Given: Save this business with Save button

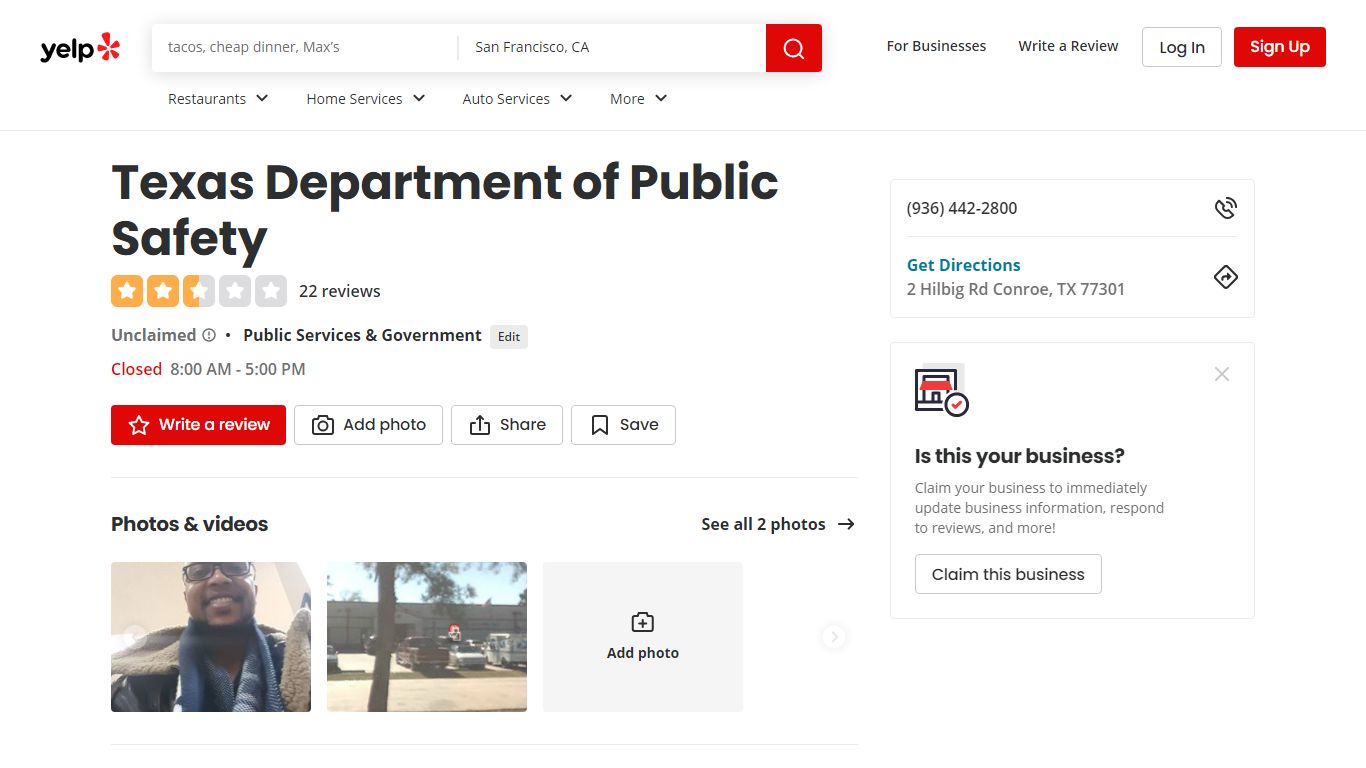Looking at the screenshot, I should (623, 425).
